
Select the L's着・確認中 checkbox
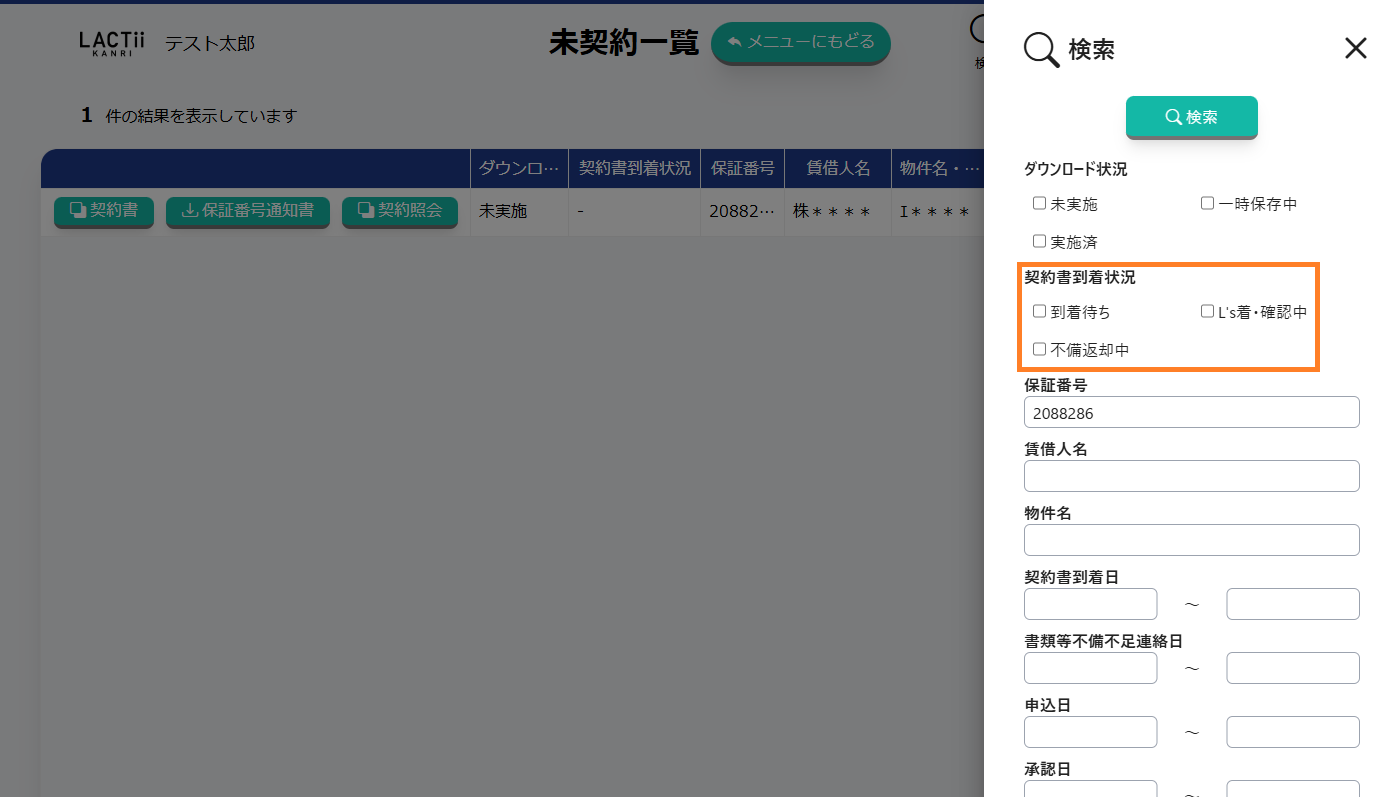[1207, 311]
